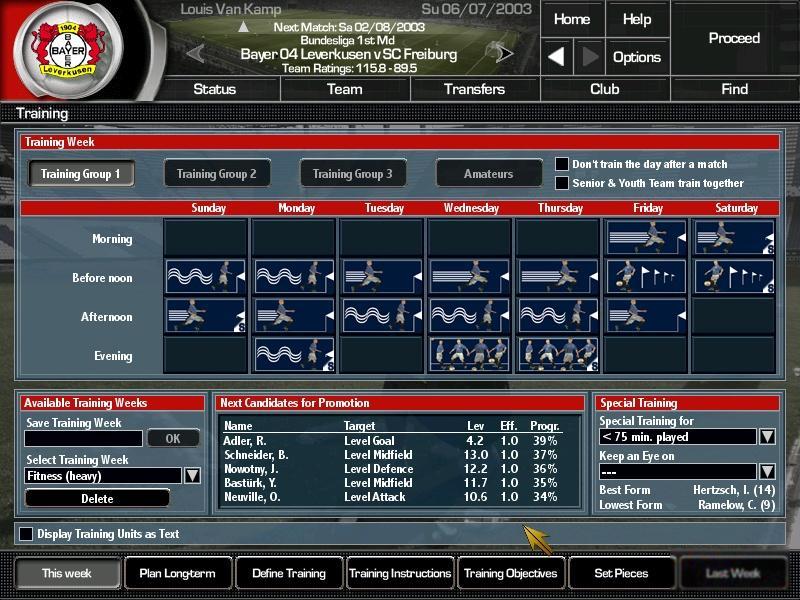Check Display Training Units as Text
The height and width of the screenshot is (600, 800).
click(x=26, y=534)
